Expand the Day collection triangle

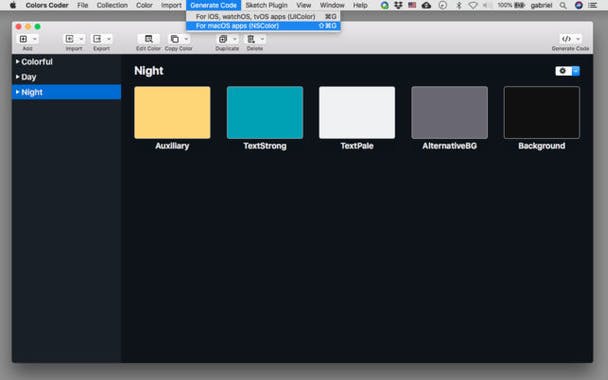17,77
